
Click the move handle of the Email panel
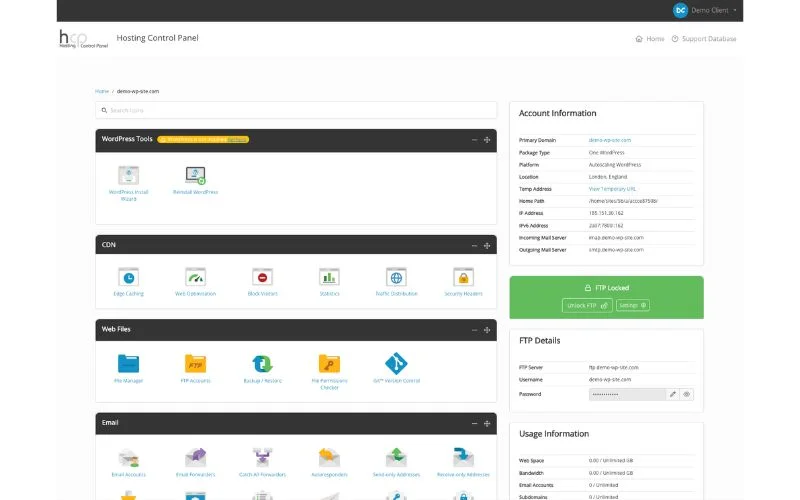pos(487,423)
